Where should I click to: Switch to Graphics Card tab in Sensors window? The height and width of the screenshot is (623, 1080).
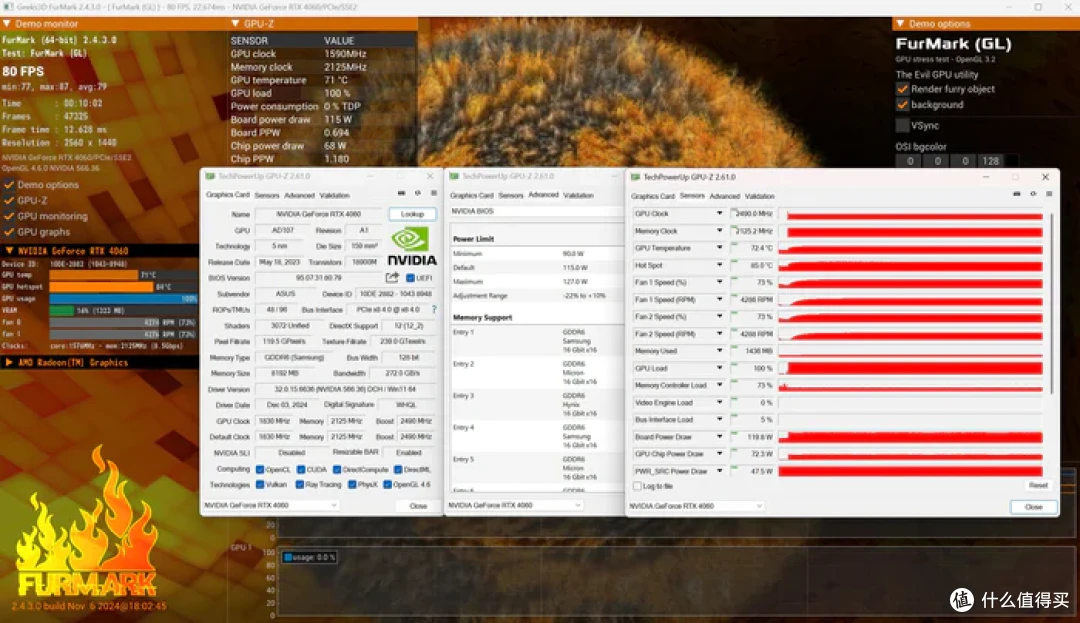653,196
